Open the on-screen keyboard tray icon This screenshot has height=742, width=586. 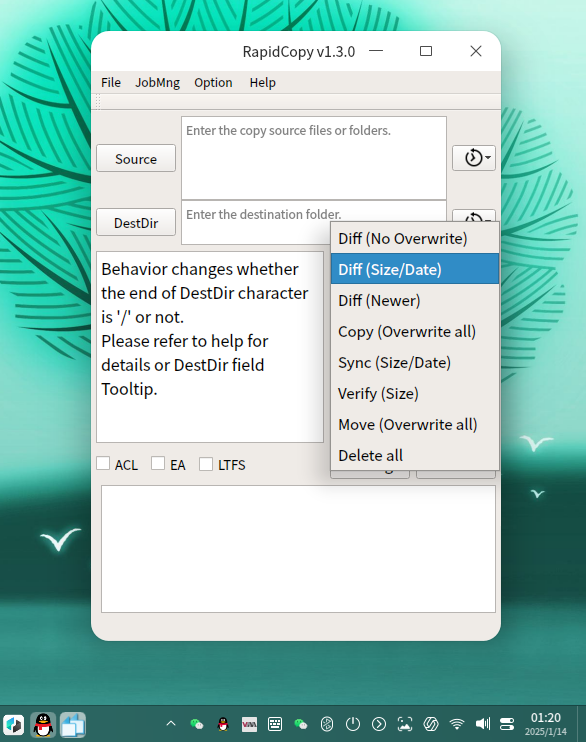pyautogui.click(x=275, y=724)
